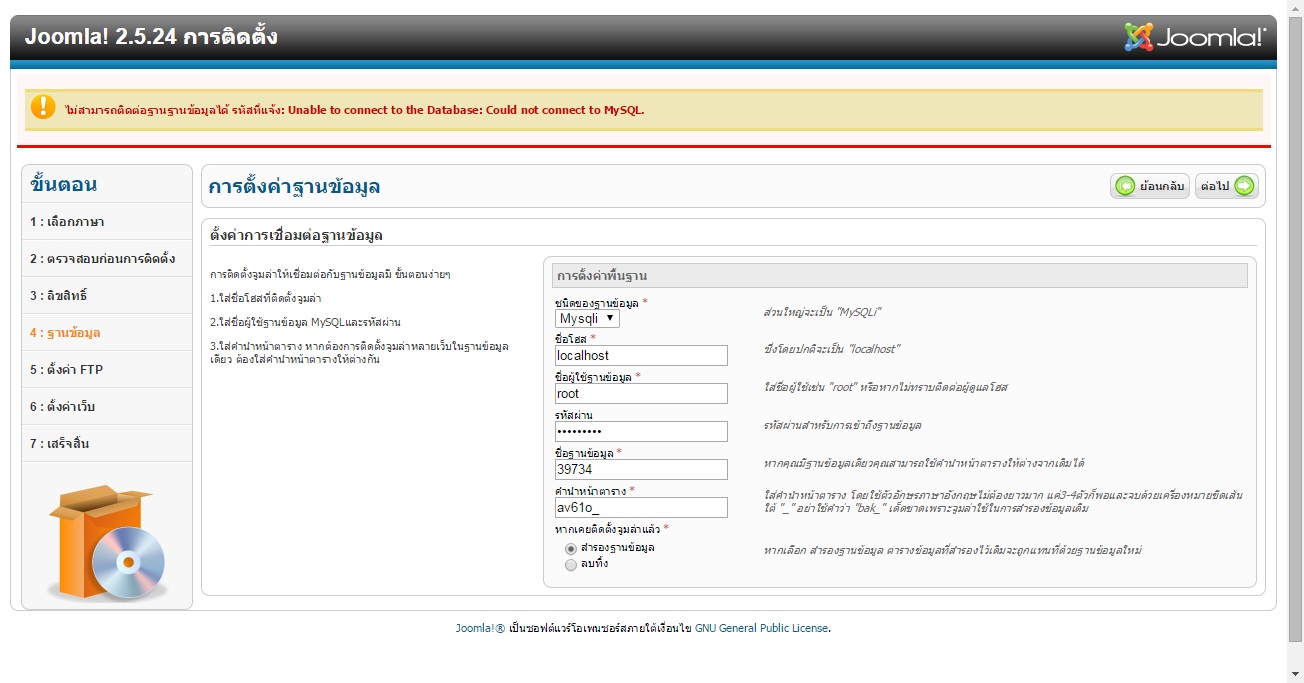
Task: Go to step 1 เลือกภาษา
Action: [107, 221]
